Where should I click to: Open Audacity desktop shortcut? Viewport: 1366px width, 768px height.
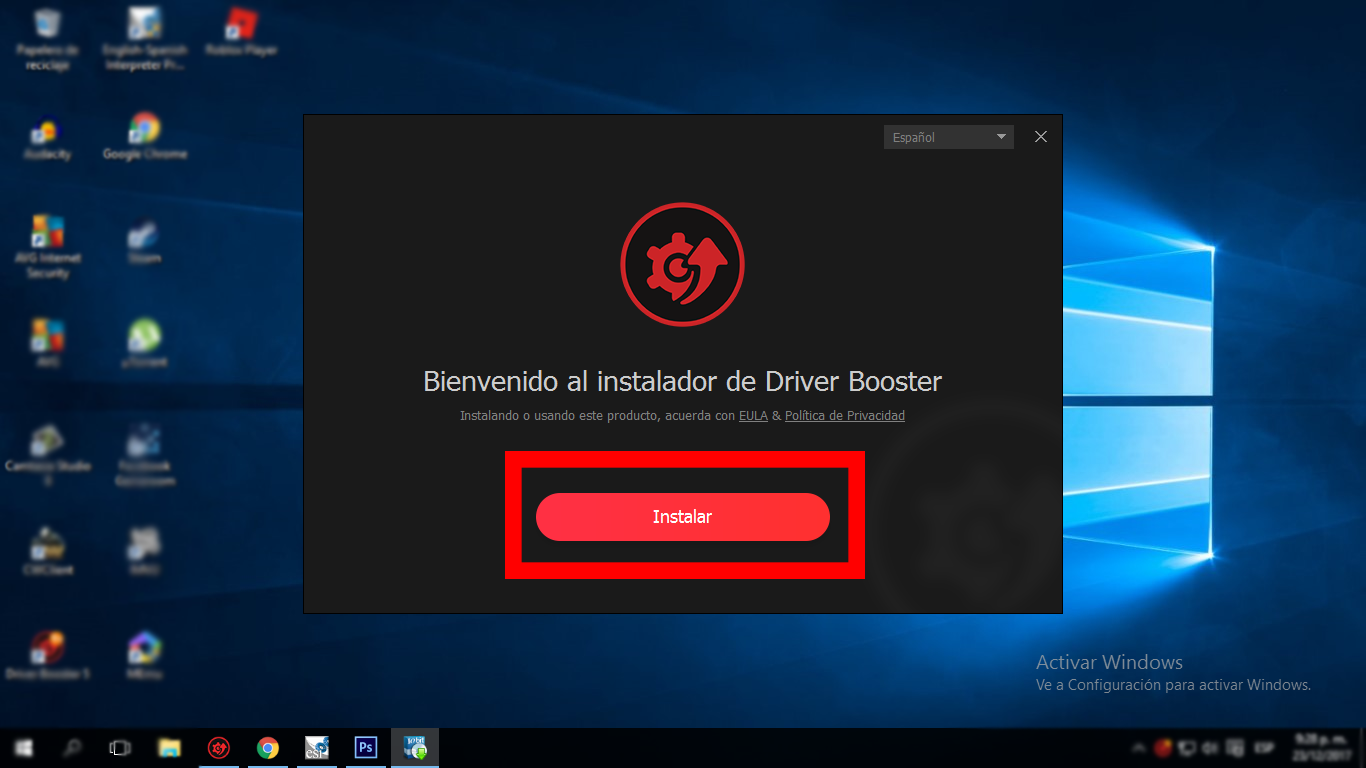(x=47, y=138)
